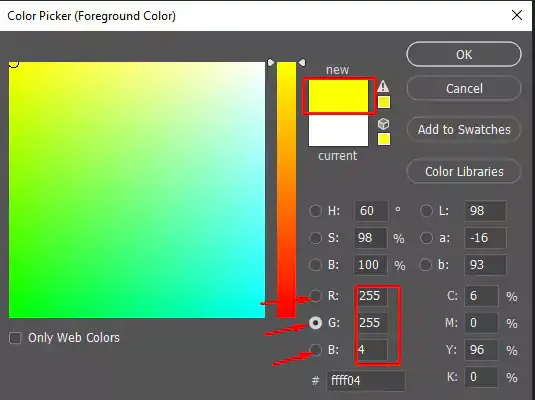Screen dimensions: 535x400
Task: Click the G field showing 255
Action: click(372, 323)
